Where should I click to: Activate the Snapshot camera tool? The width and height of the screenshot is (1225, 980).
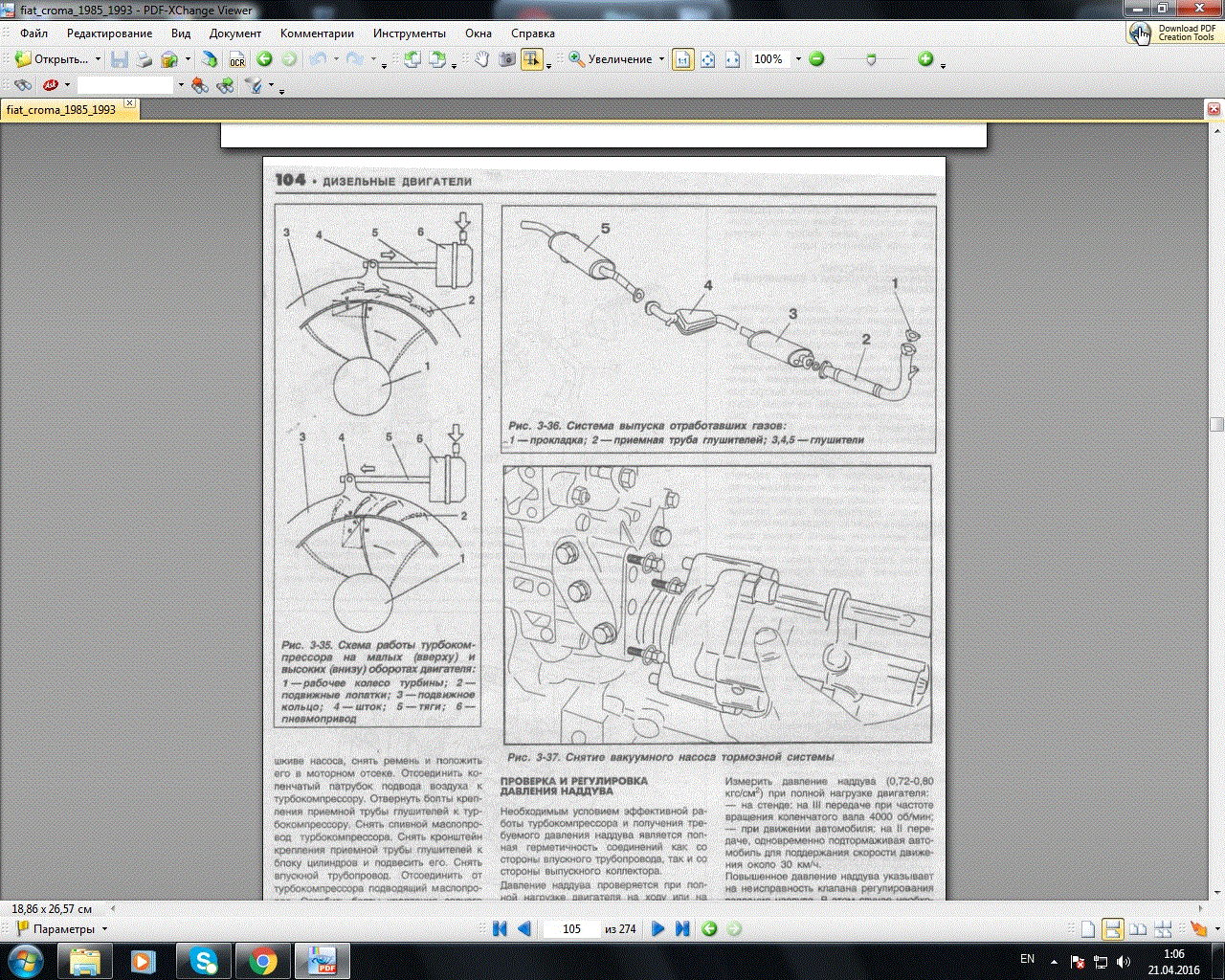tap(506, 59)
